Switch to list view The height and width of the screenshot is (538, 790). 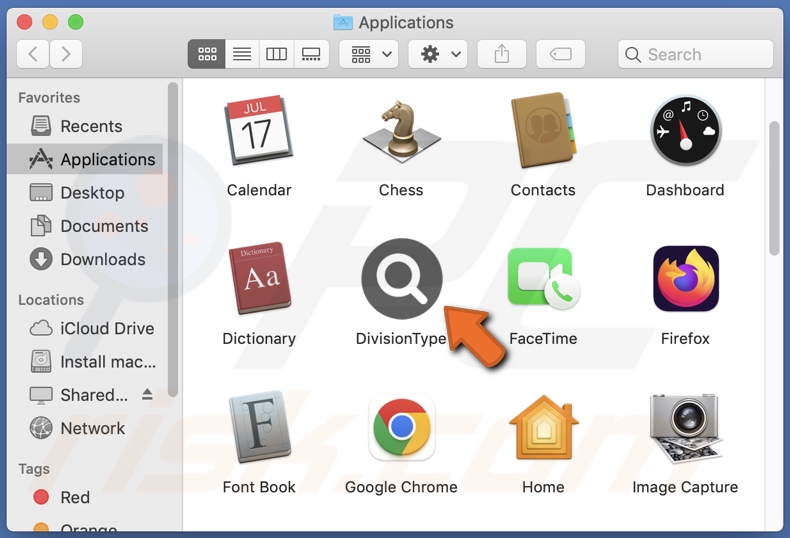pos(242,54)
